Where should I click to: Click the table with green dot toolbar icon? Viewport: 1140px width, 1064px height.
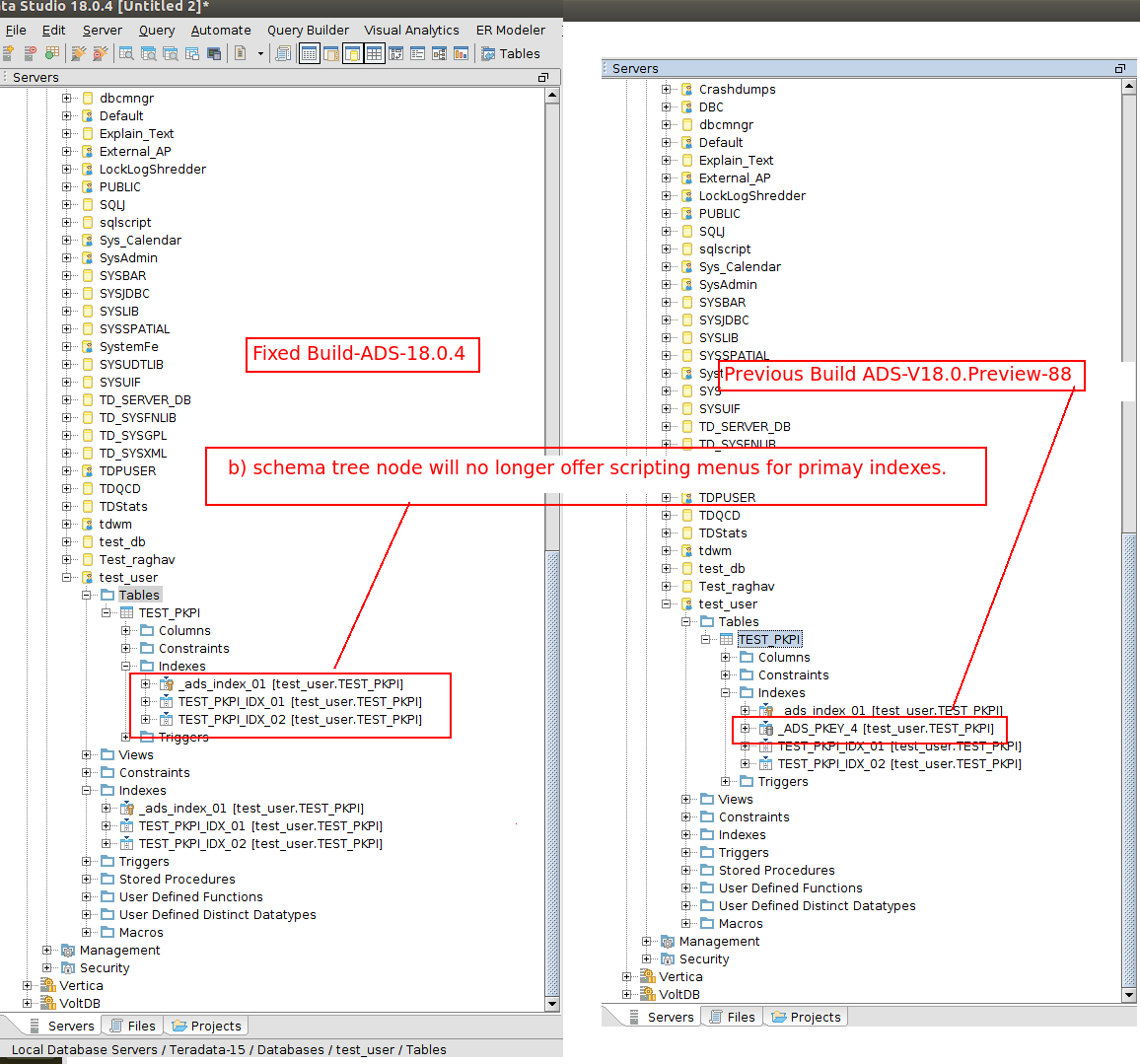(x=52, y=53)
